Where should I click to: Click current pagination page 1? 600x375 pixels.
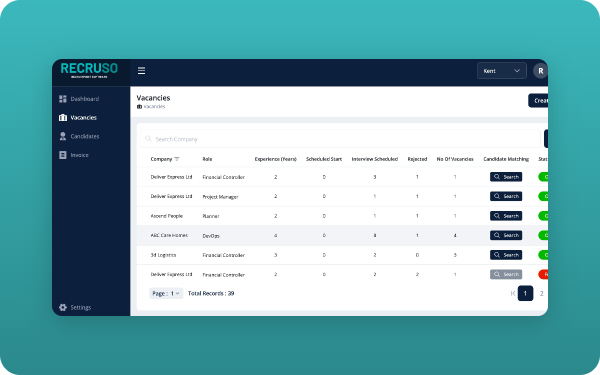(x=525, y=293)
